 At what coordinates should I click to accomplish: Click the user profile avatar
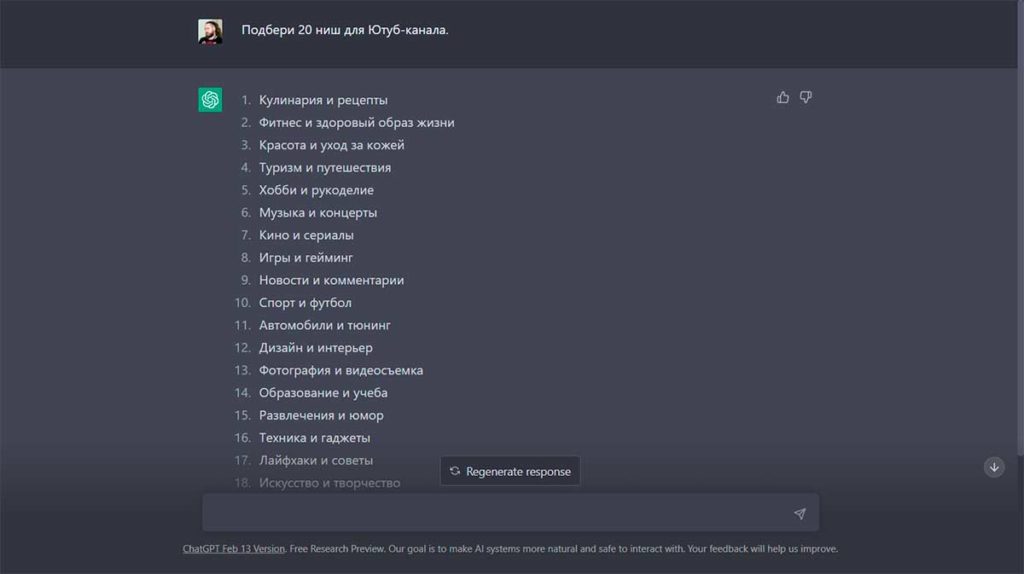210,31
